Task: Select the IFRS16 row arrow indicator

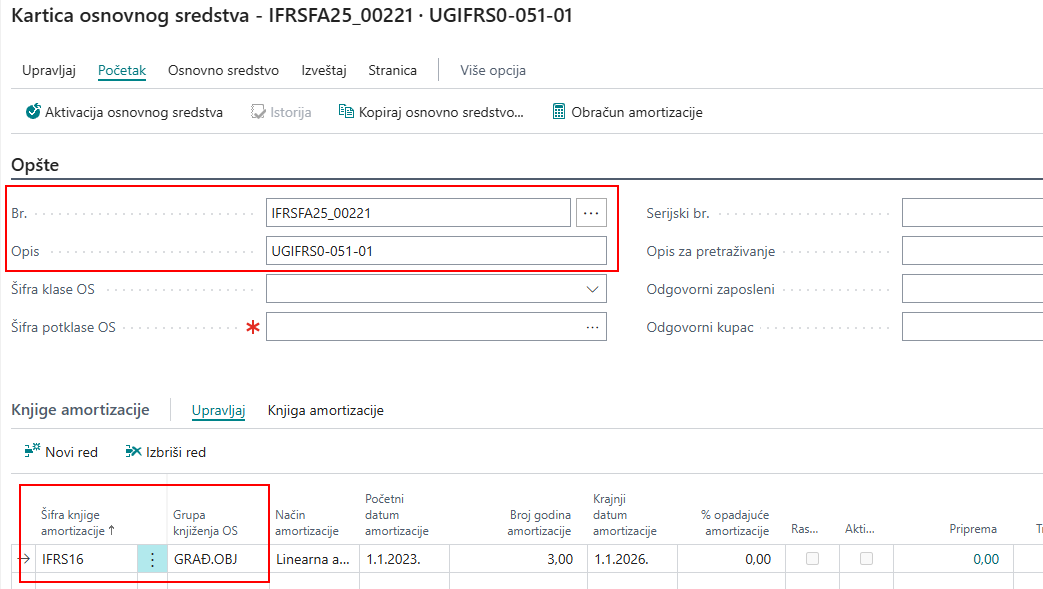Action: point(24,559)
